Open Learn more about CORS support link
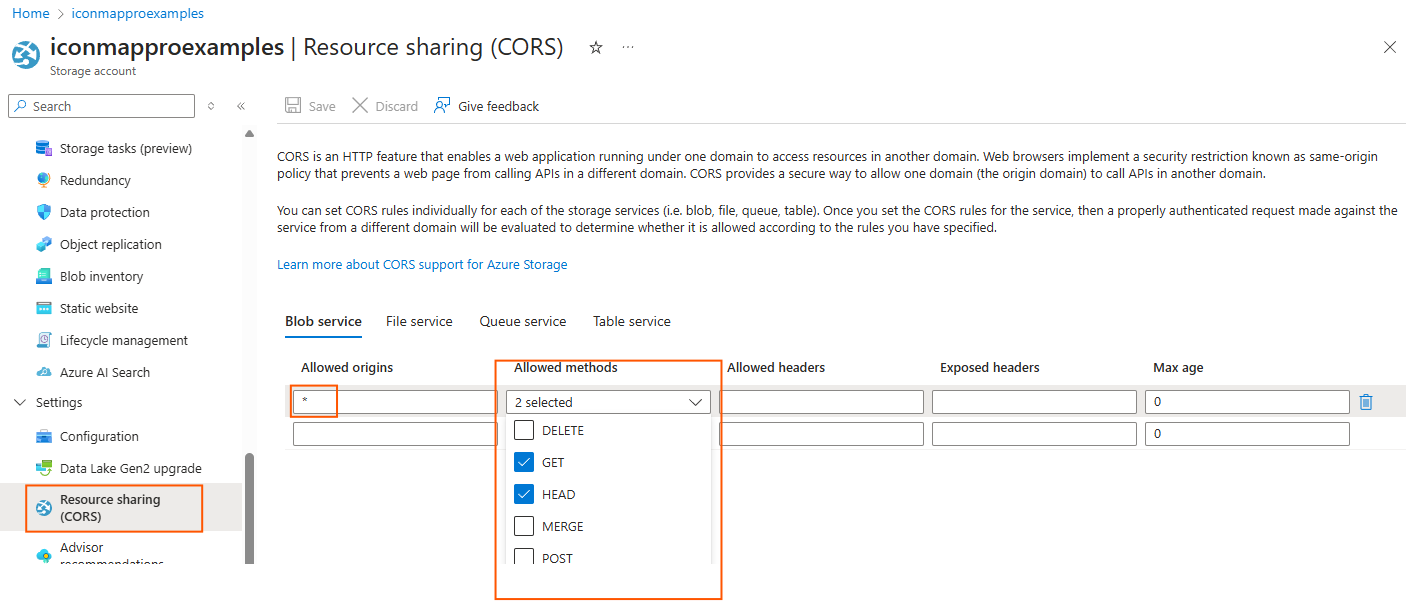This screenshot has width=1418, height=601. tap(422, 265)
